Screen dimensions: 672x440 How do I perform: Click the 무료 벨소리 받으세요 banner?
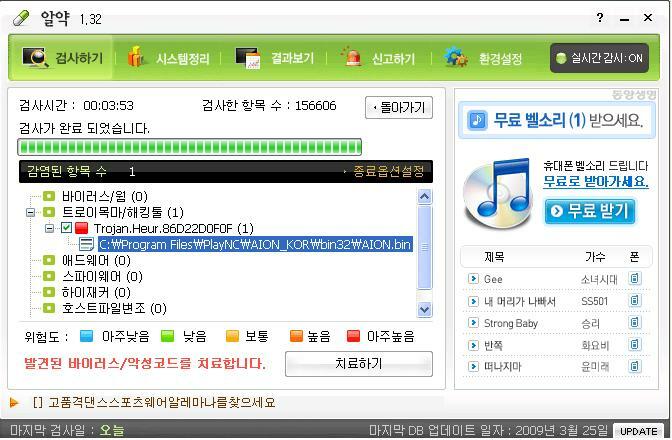pyautogui.click(x=557, y=120)
